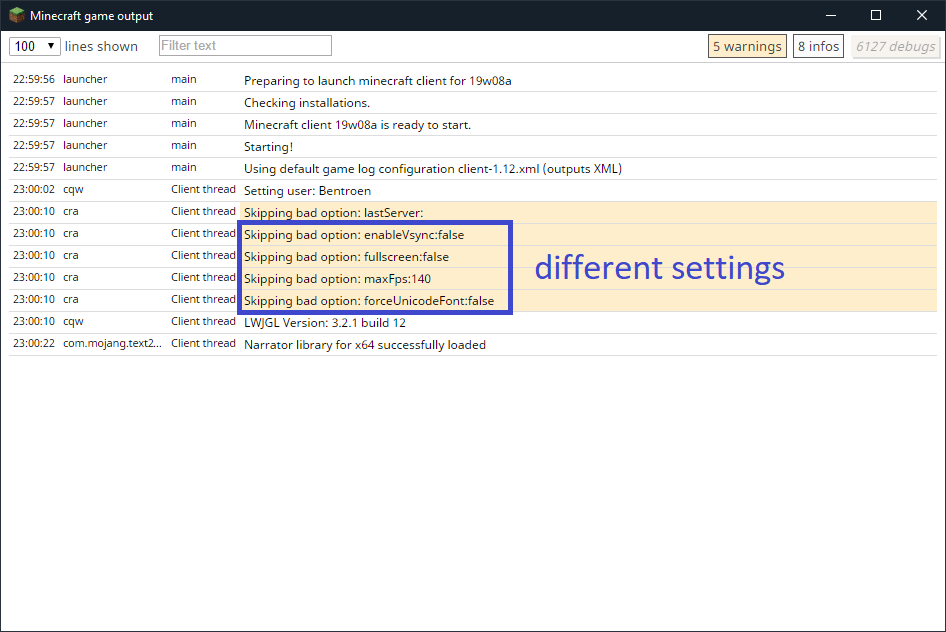Select the enableVsync:false warning row
The width and height of the screenshot is (946, 632).
(x=354, y=235)
